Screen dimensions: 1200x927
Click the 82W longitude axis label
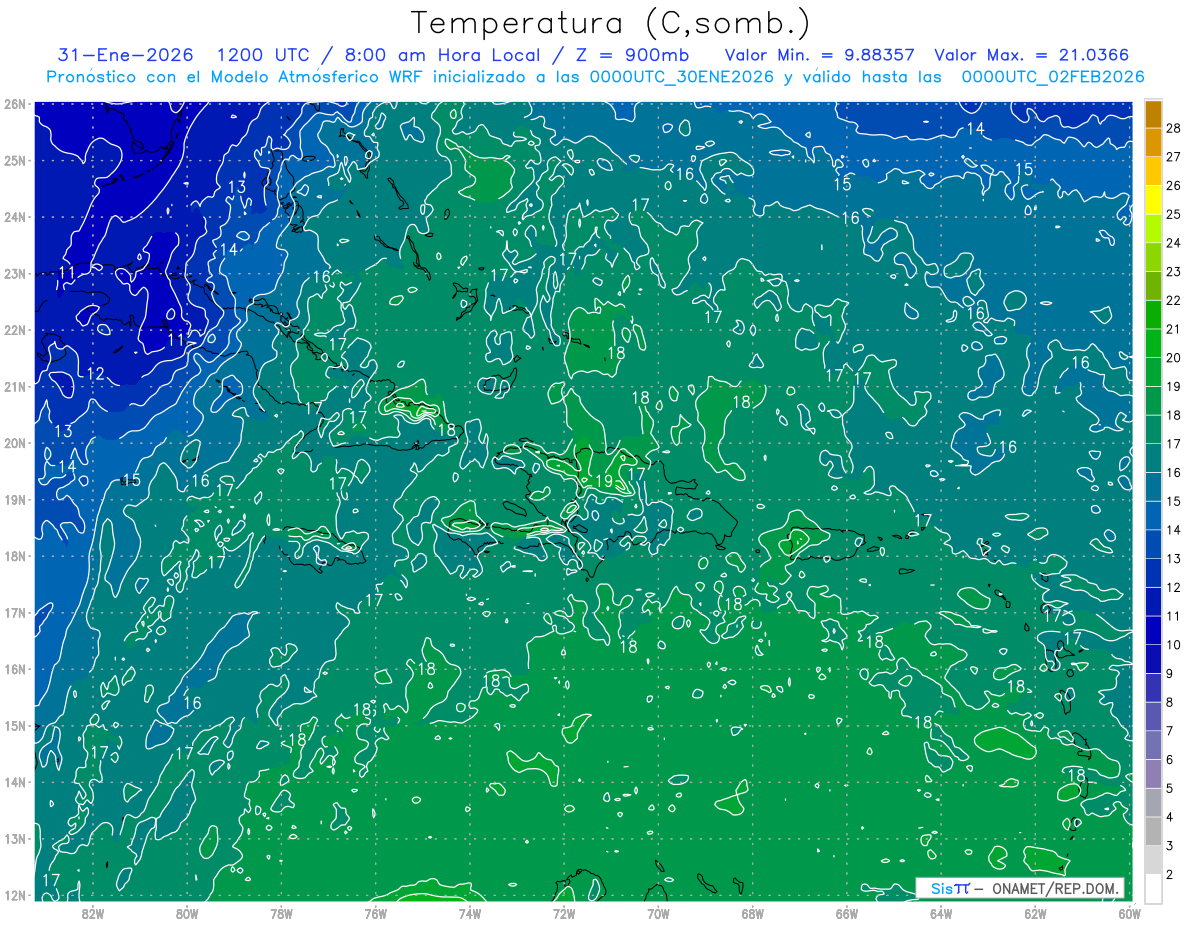(x=92, y=912)
